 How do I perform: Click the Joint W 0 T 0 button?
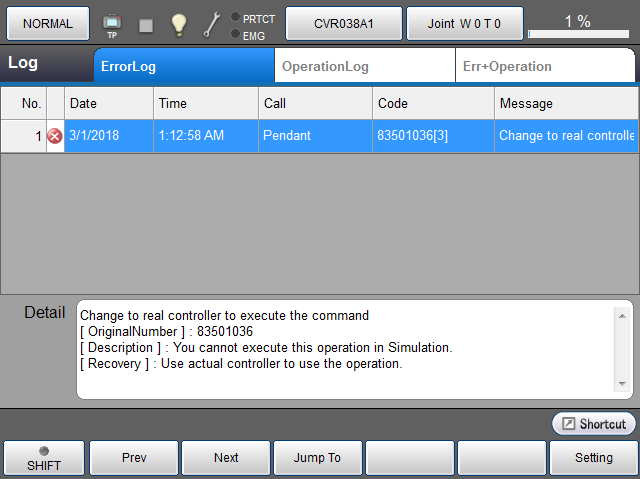[x=464, y=23]
